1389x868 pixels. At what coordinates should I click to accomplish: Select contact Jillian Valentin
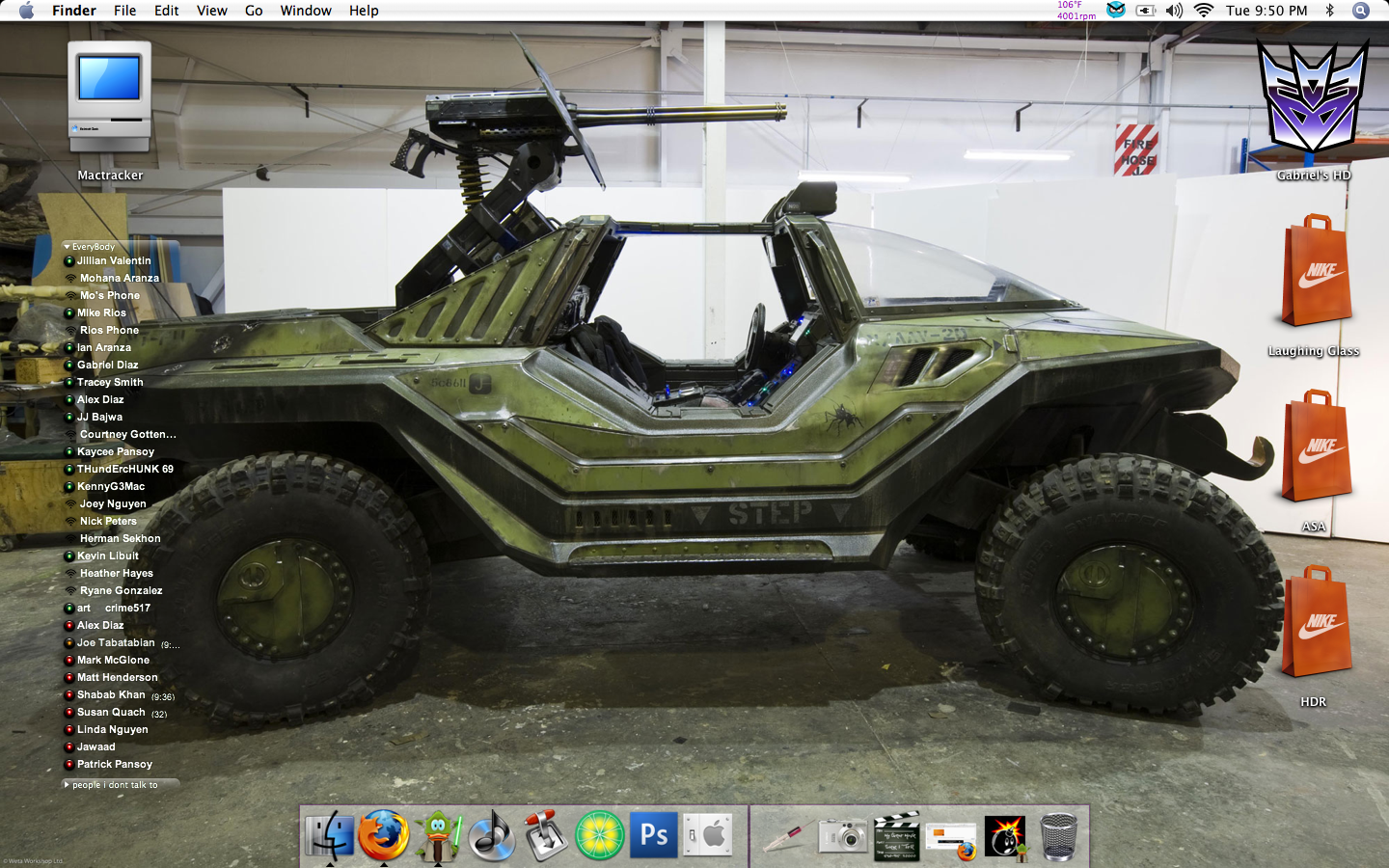coord(114,260)
